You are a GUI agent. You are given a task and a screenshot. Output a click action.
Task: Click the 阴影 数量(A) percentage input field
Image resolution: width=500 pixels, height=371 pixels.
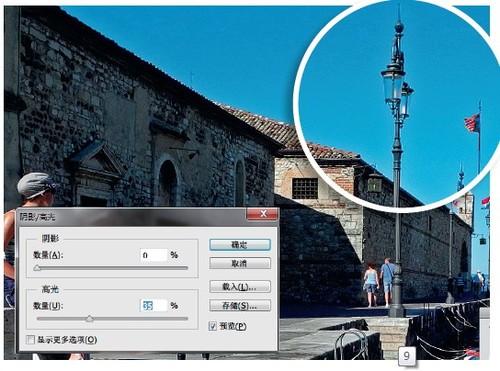pos(154,255)
